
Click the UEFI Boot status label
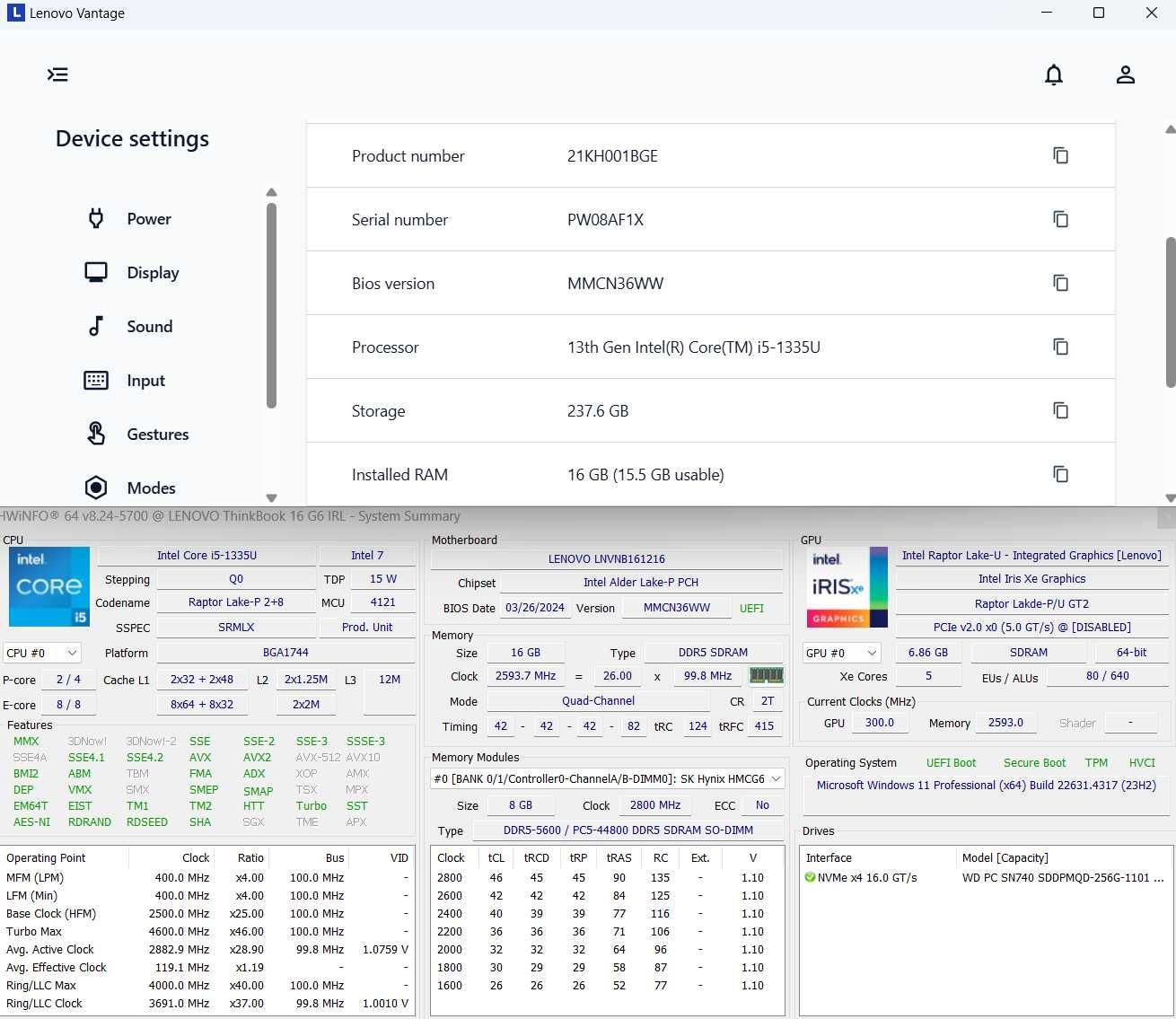click(951, 762)
